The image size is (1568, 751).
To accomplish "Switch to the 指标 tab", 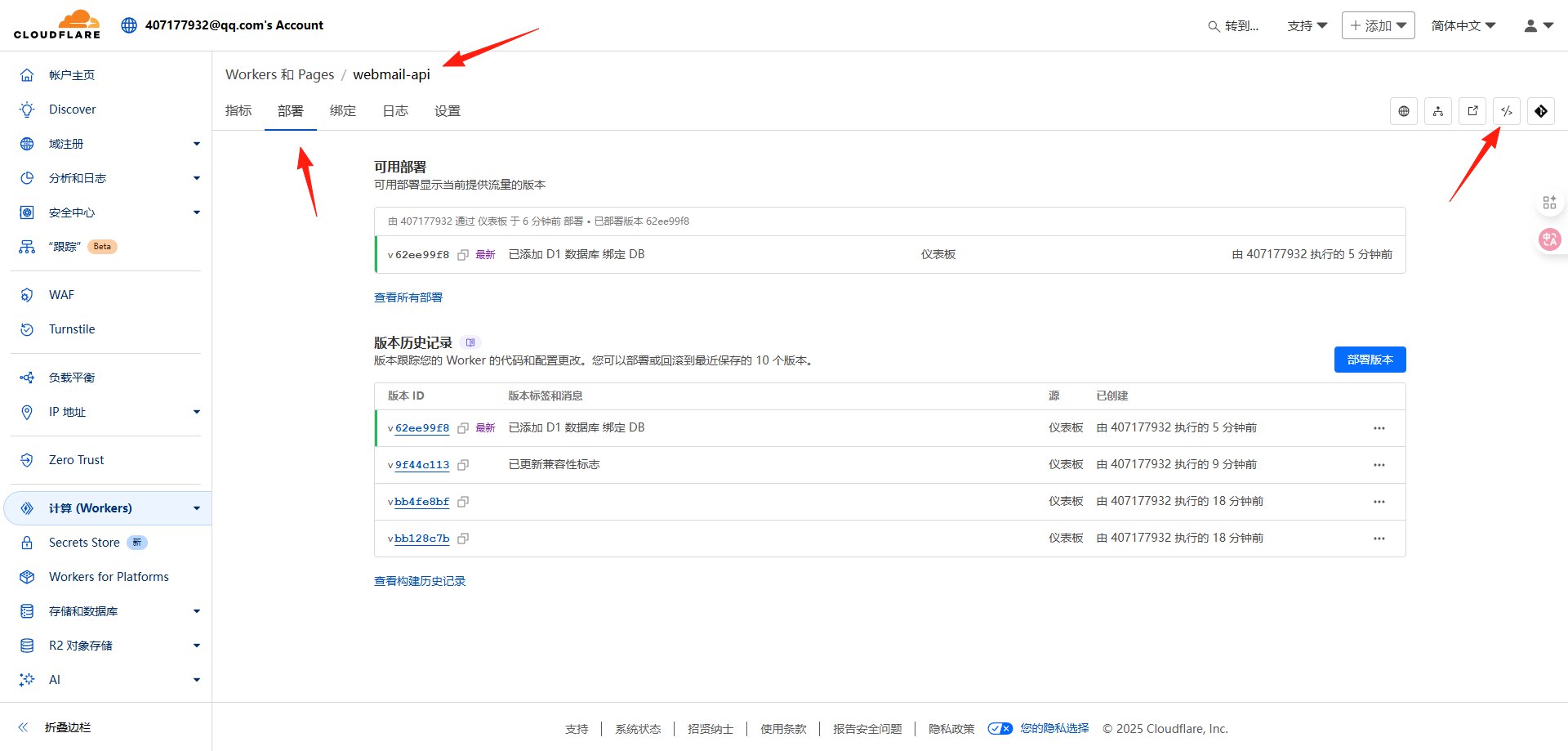I will click(238, 110).
